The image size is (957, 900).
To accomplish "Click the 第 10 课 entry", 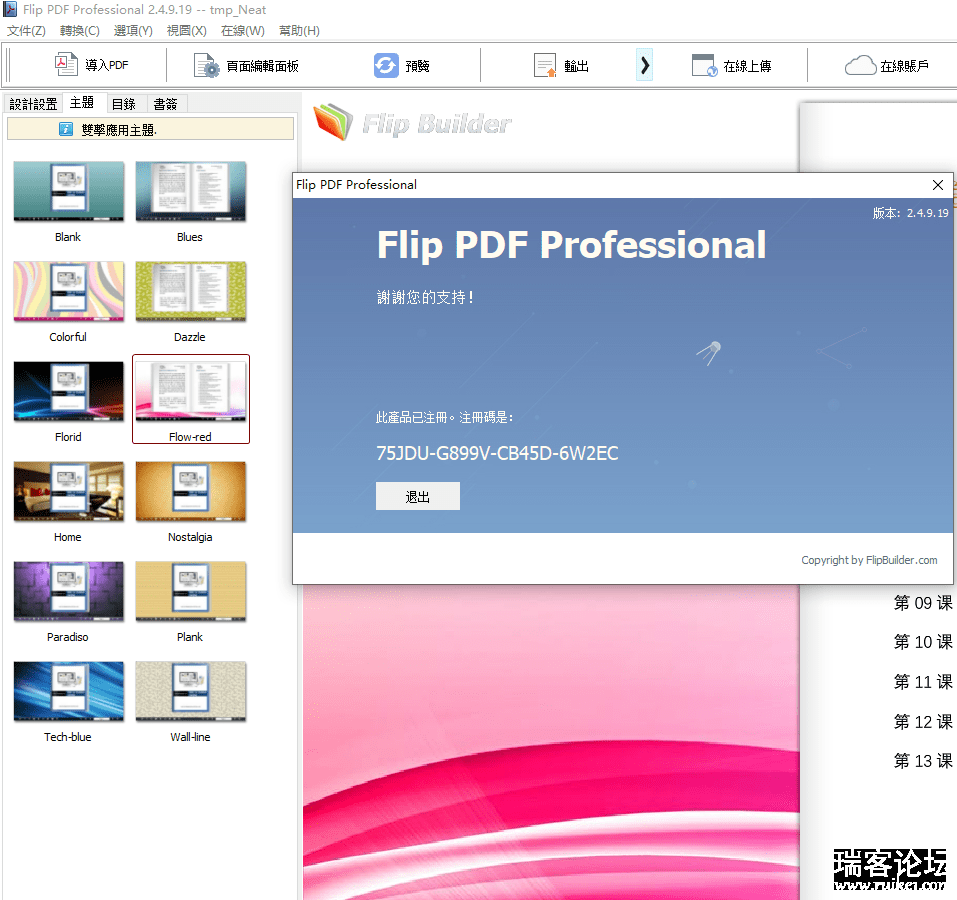I will [923, 642].
